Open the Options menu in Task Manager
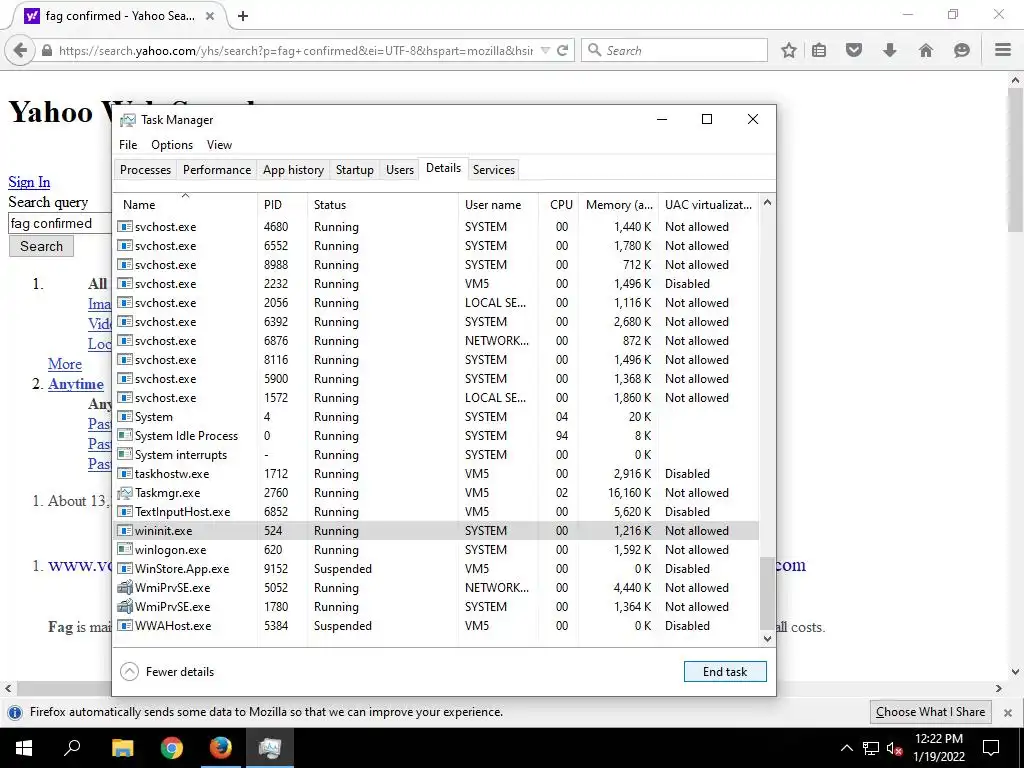1024x768 pixels. [x=172, y=144]
